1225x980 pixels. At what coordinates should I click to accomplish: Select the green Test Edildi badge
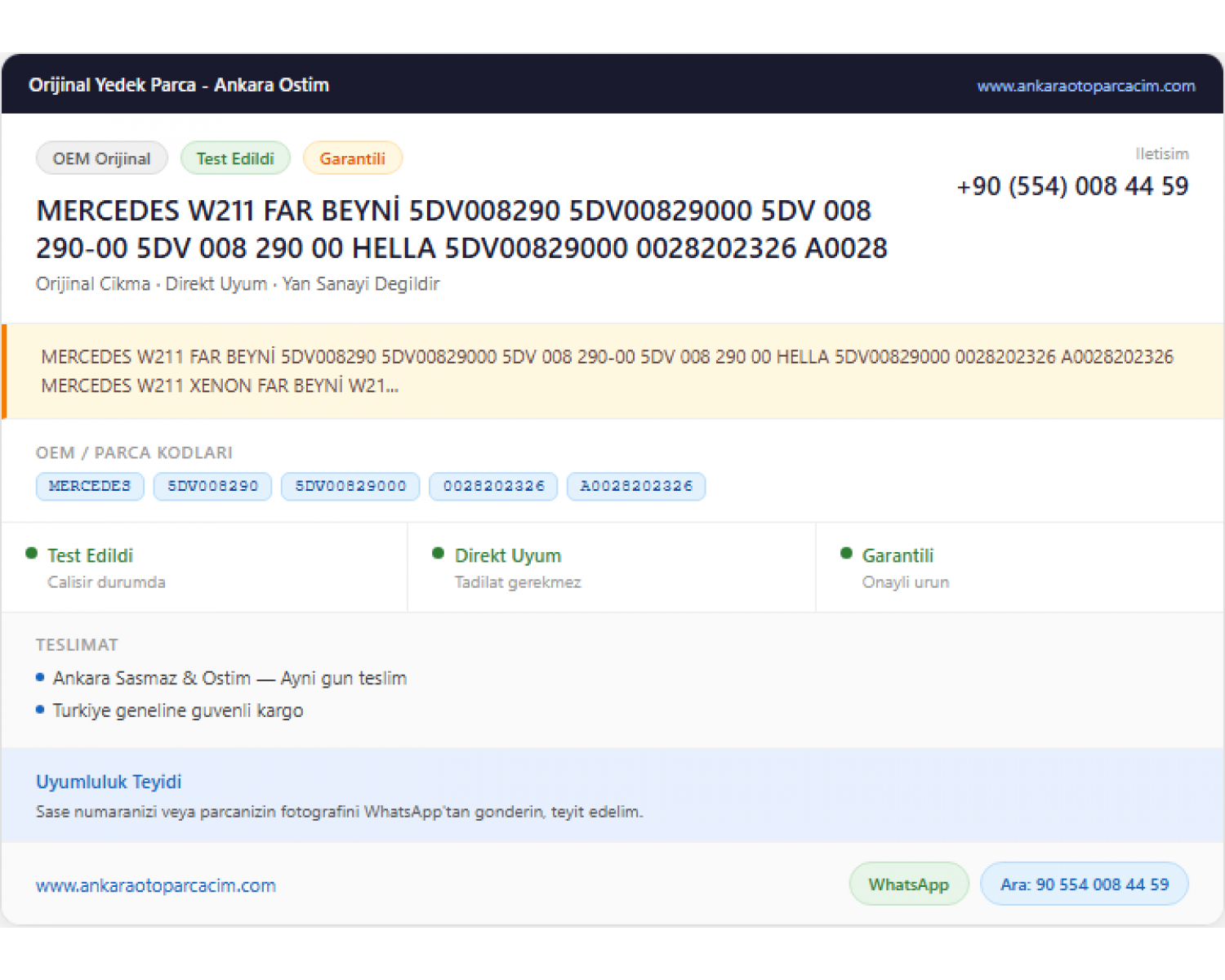click(x=235, y=158)
